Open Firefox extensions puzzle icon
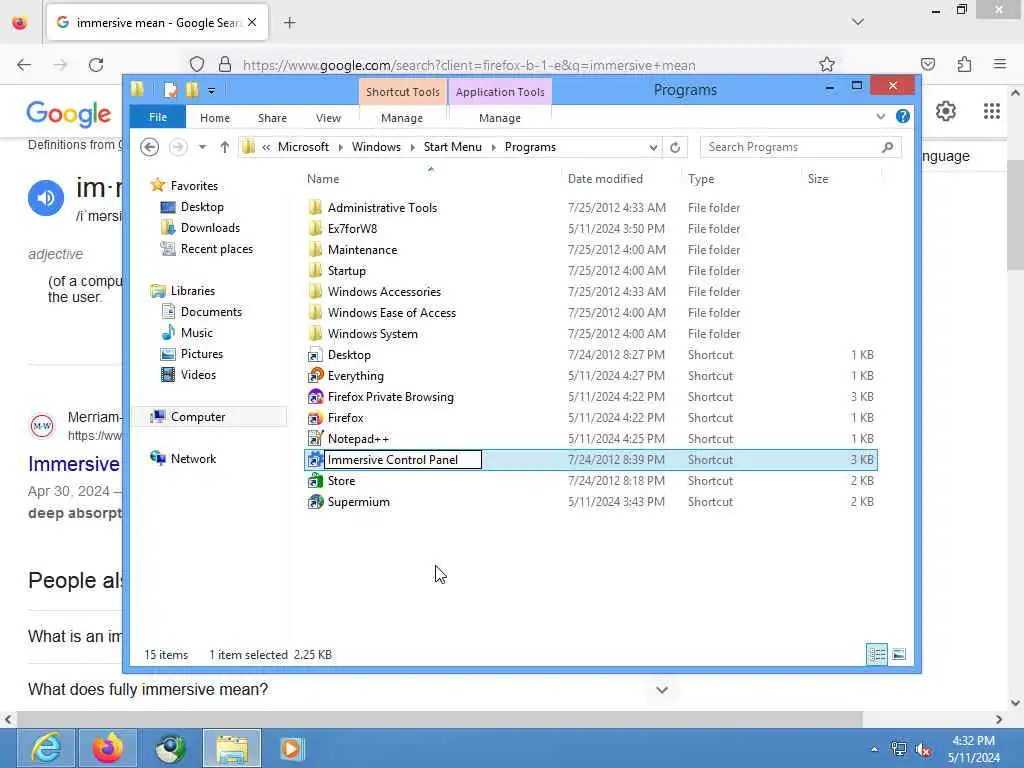 click(964, 64)
